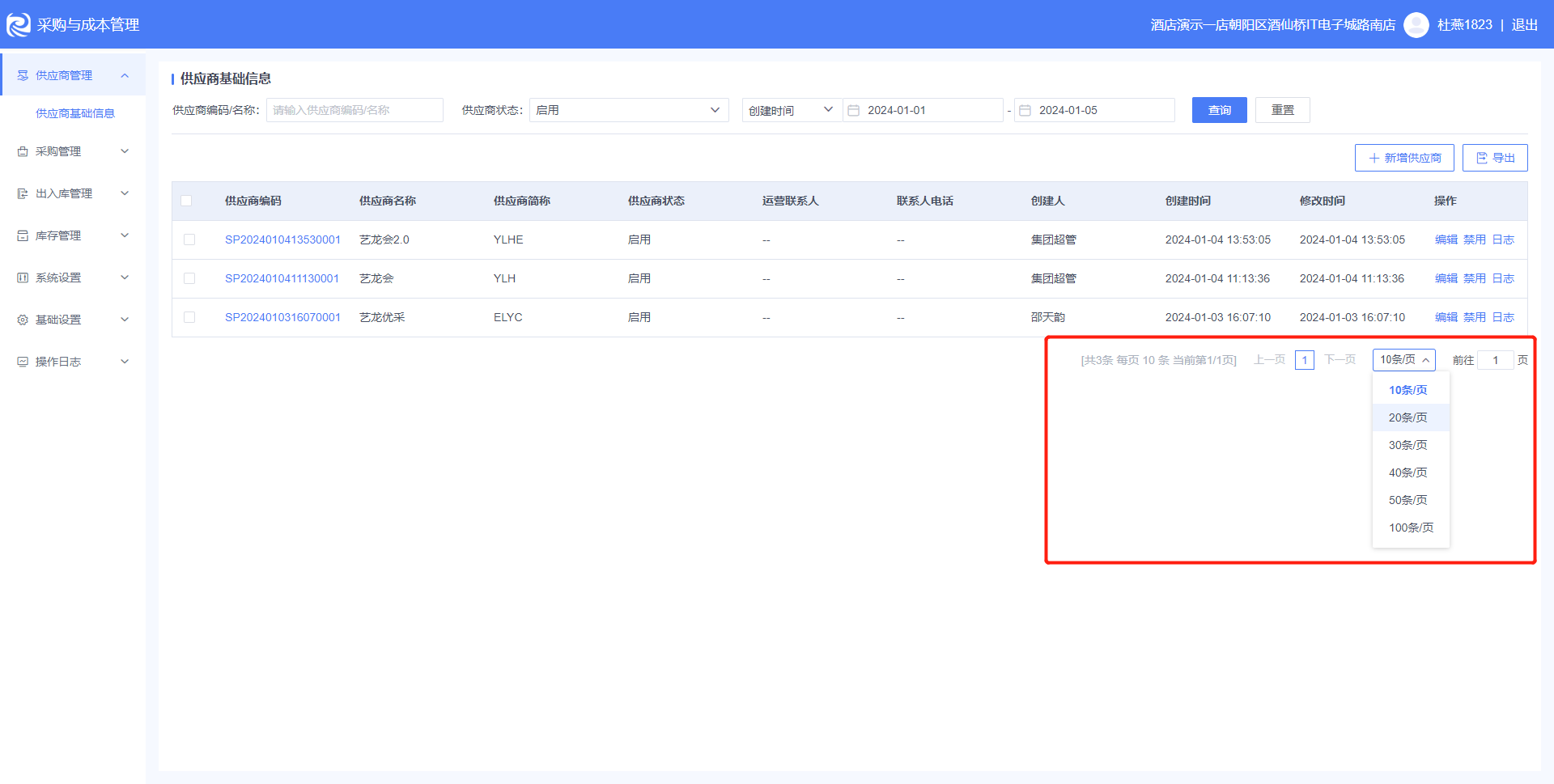This screenshot has height=784, width=1554.
Task: Open the 供应商状态 dropdown showing 启用
Action: (629, 110)
